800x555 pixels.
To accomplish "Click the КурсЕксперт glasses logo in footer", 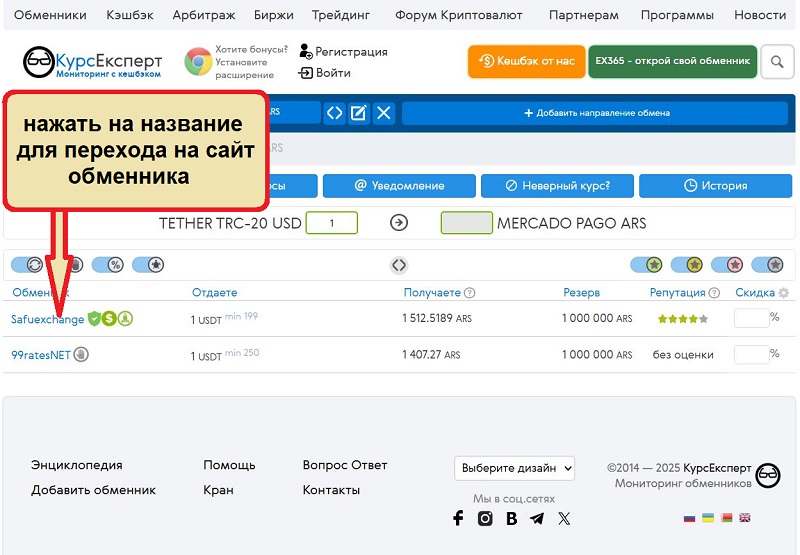I will coord(768,475).
